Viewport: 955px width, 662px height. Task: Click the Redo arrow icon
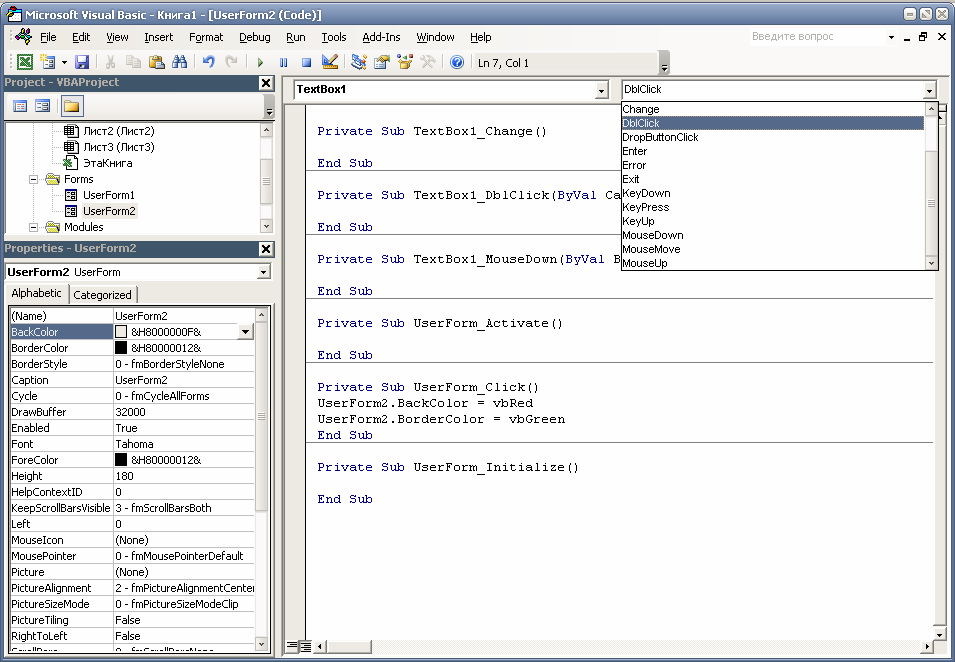[x=231, y=62]
